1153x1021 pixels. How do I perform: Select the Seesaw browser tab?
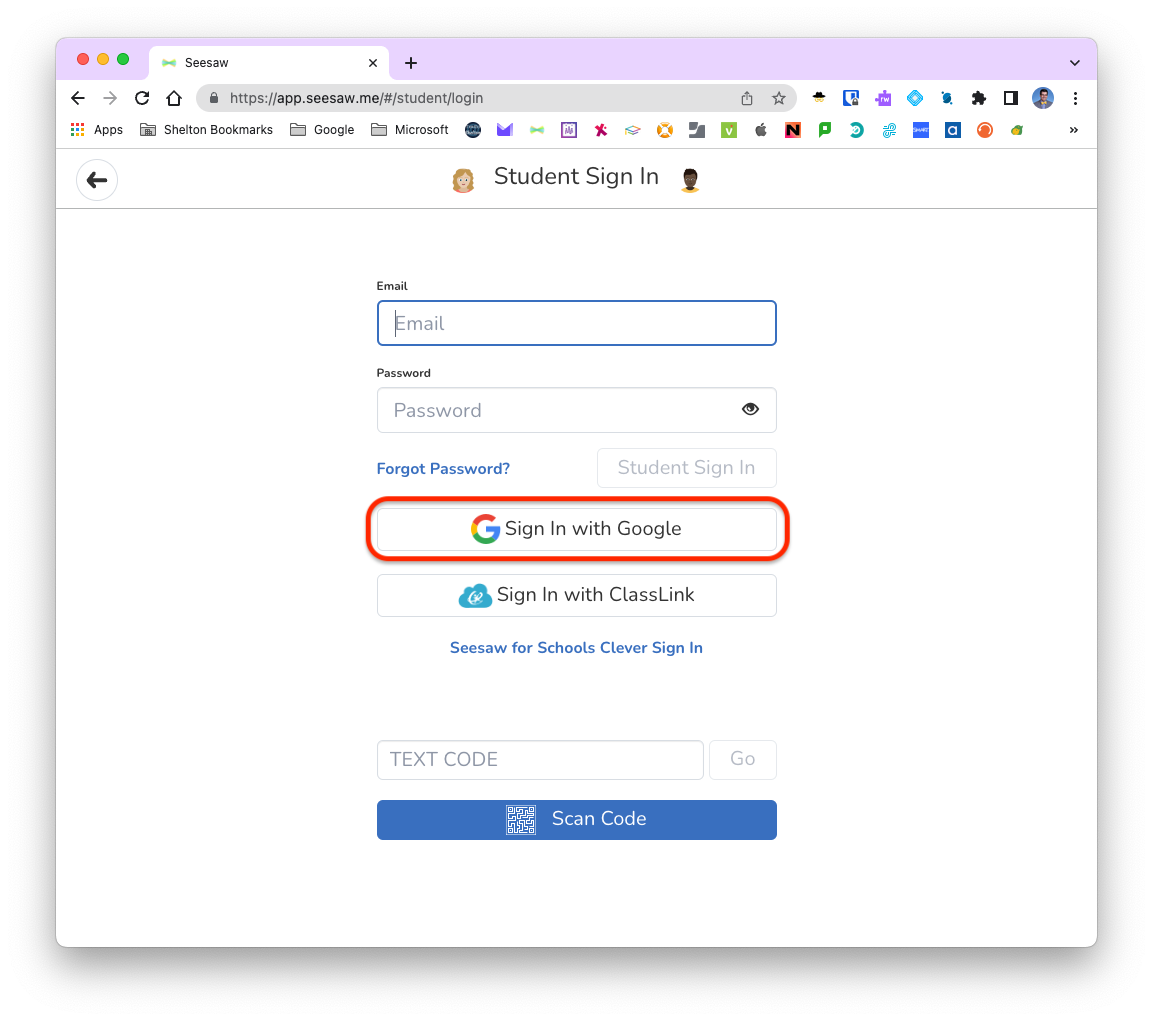[x=269, y=63]
